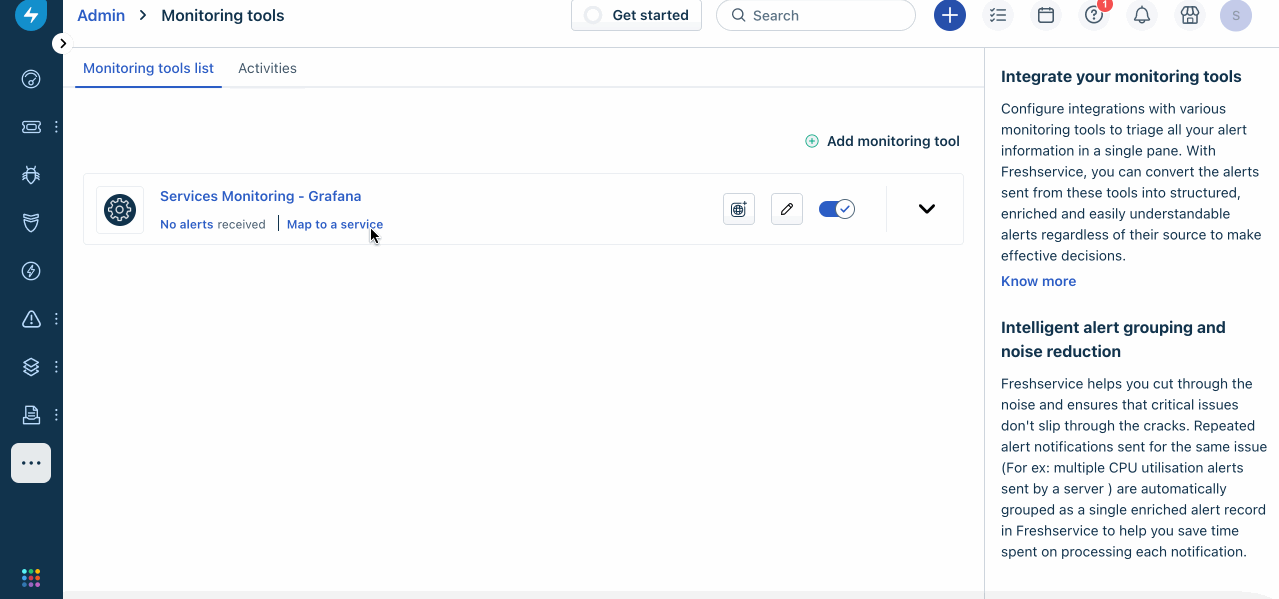The width and height of the screenshot is (1279, 599).
Task: Open the three-dots more menu in sidebar
Action: [x=31, y=463]
